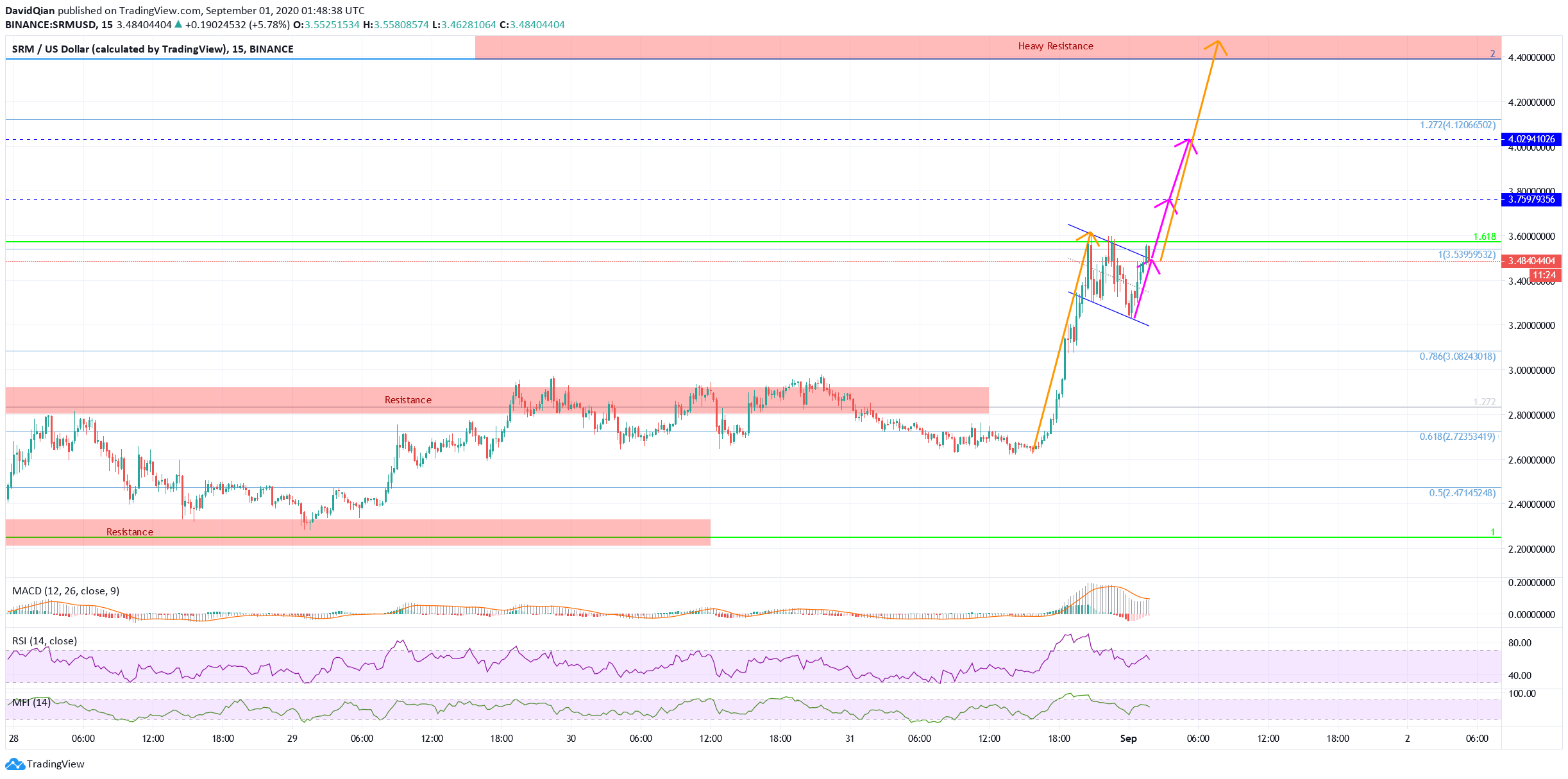Click the 31 date marker on time axis
Viewport: 1568px width, 779px height.
click(x=850, y=739)
